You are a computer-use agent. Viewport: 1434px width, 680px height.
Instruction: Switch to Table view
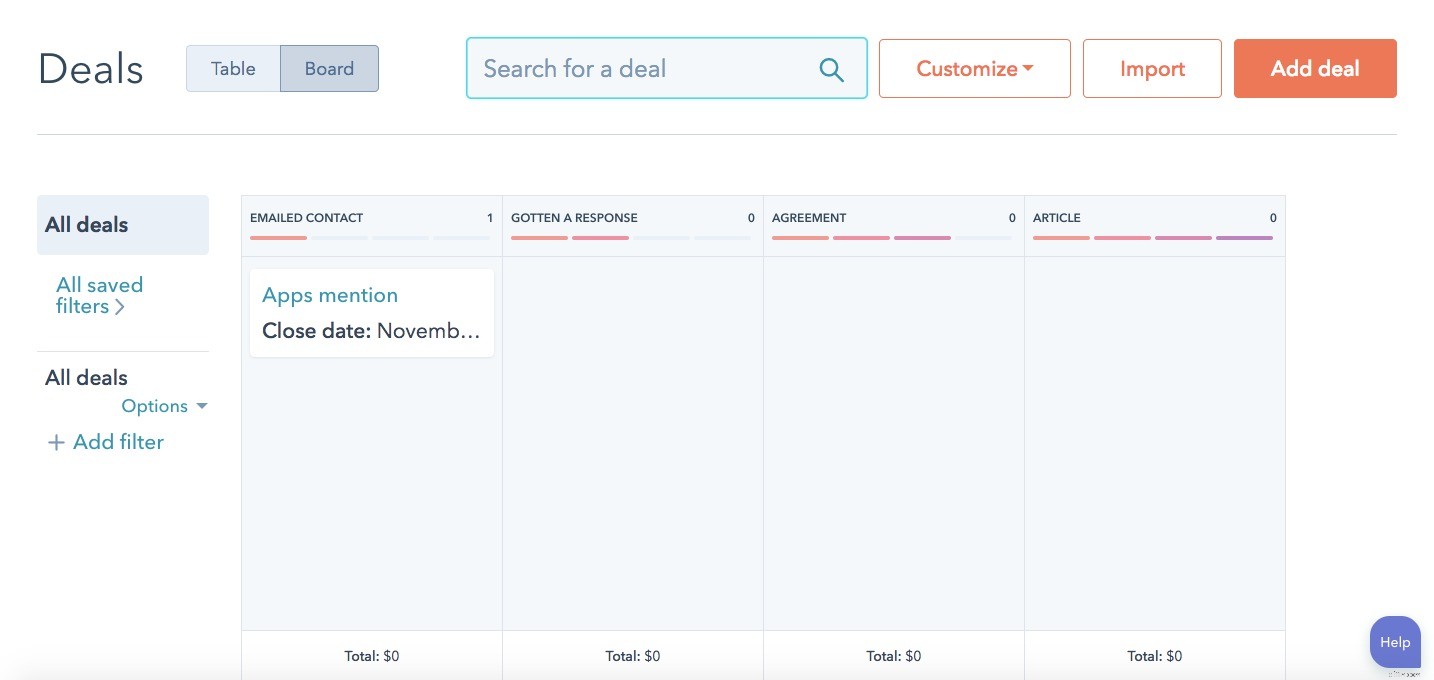232,68
